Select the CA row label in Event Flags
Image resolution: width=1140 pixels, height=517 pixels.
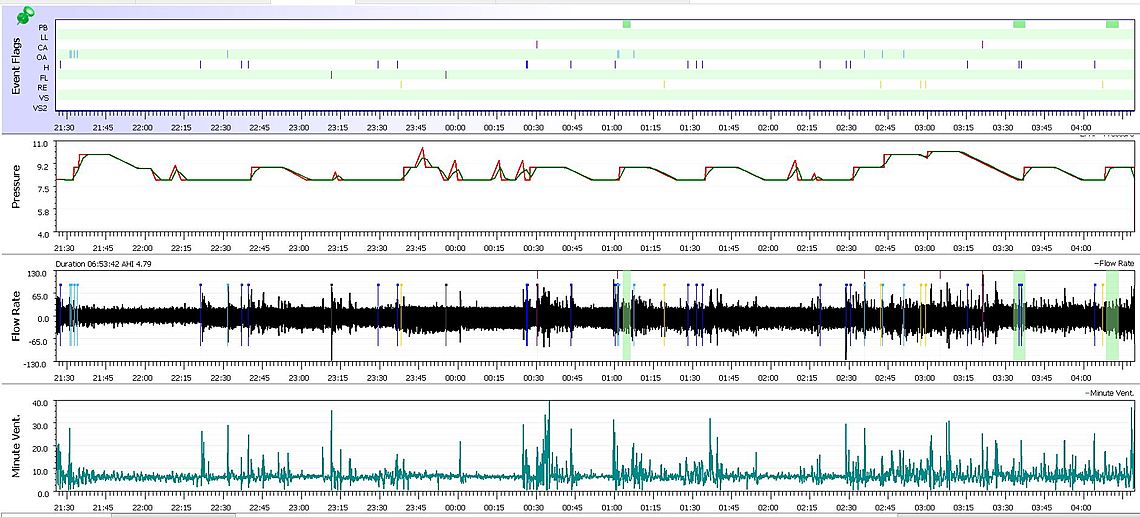(43, 47)
